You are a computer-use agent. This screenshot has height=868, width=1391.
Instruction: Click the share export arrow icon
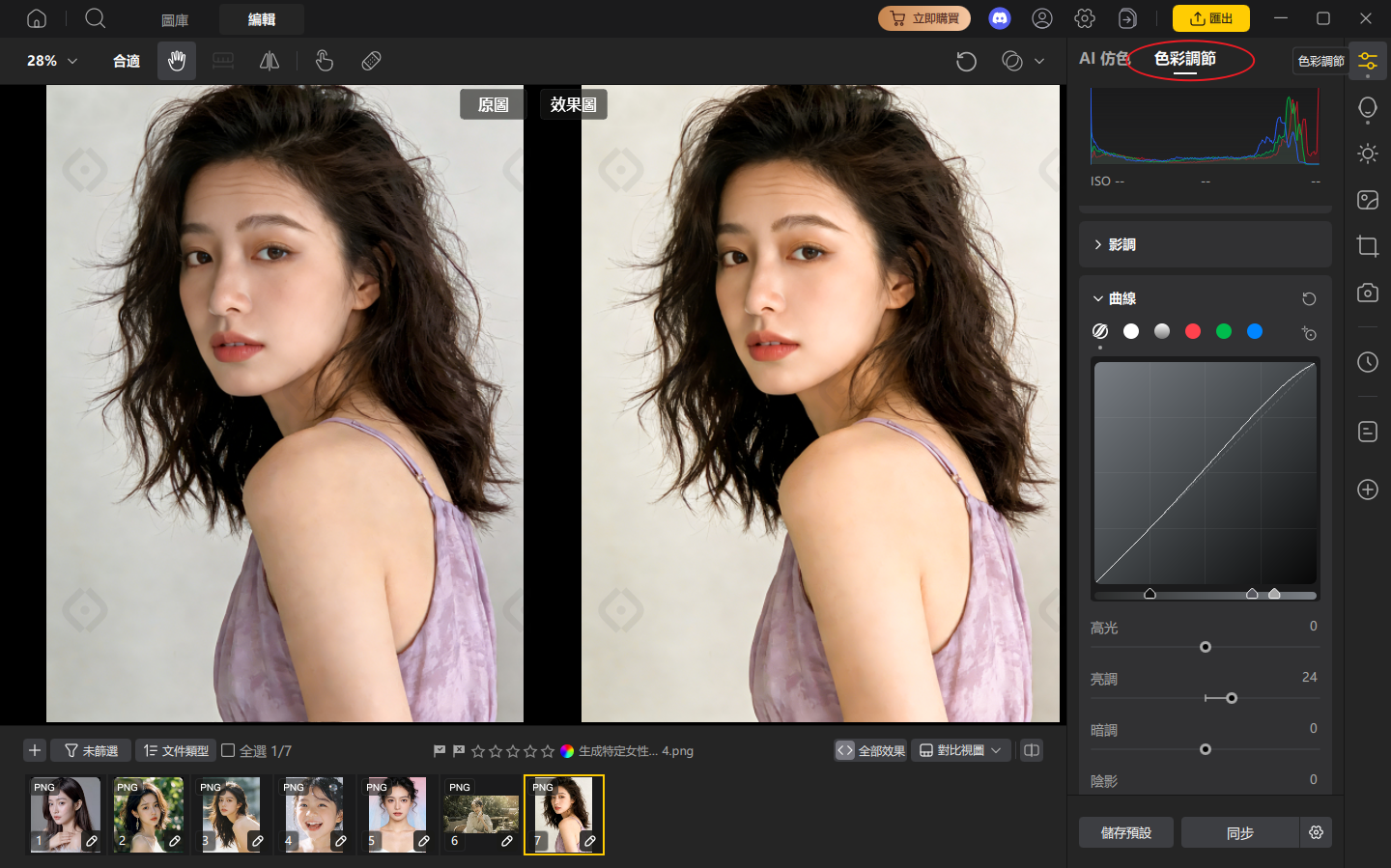(1127, 18)
